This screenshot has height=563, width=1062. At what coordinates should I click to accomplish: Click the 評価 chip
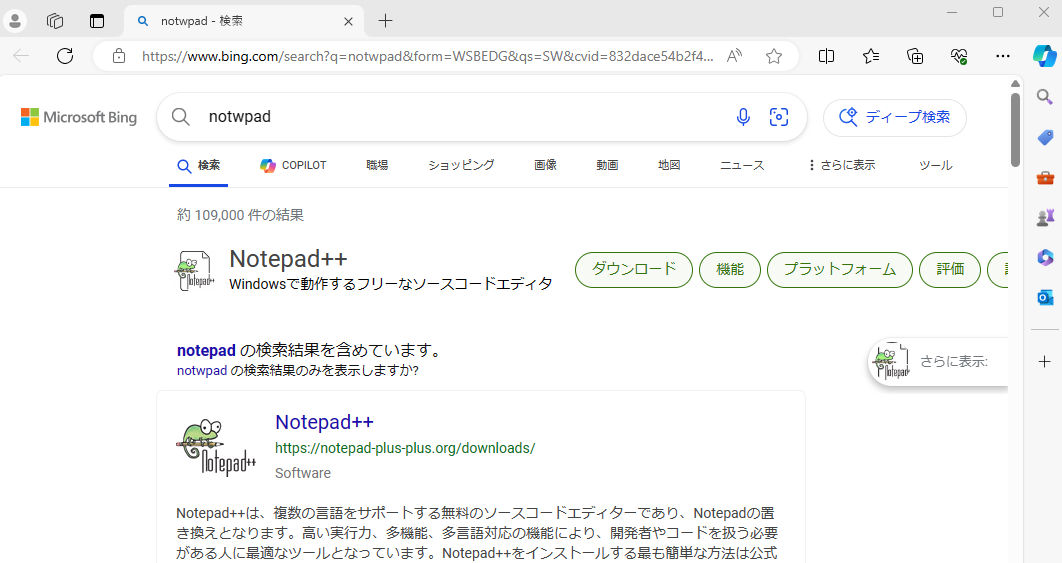point(950,270)
